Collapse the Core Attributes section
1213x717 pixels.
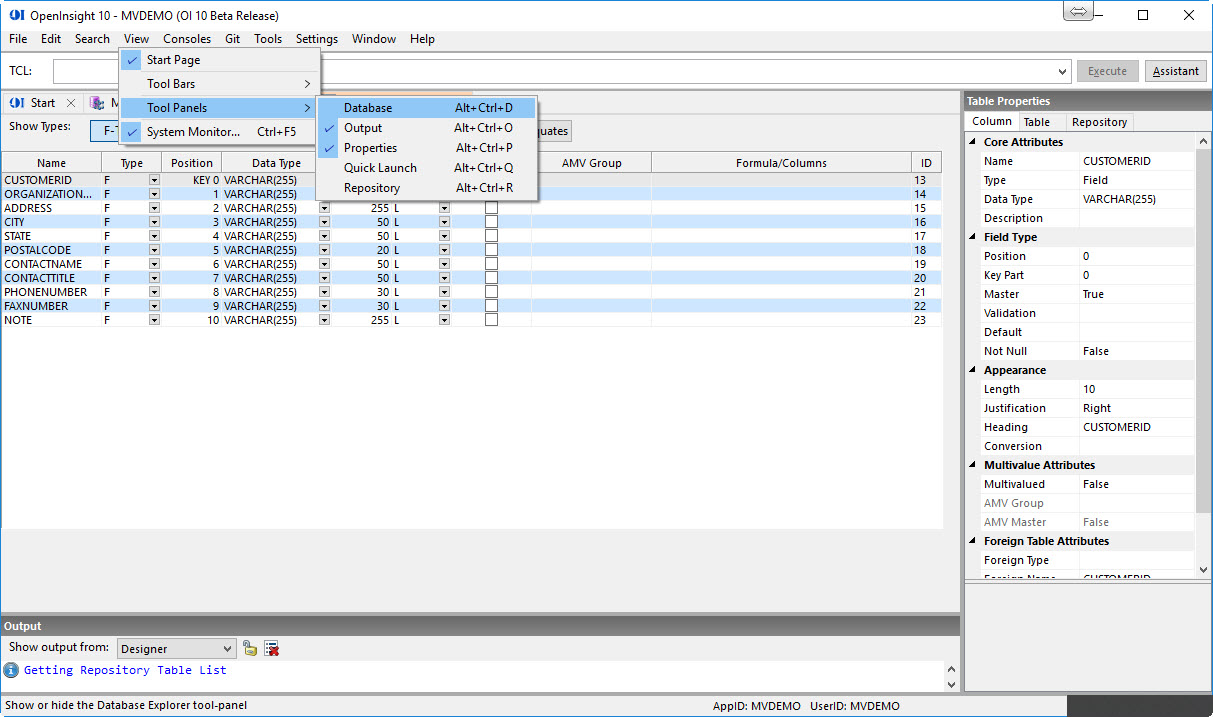[972, 142]
